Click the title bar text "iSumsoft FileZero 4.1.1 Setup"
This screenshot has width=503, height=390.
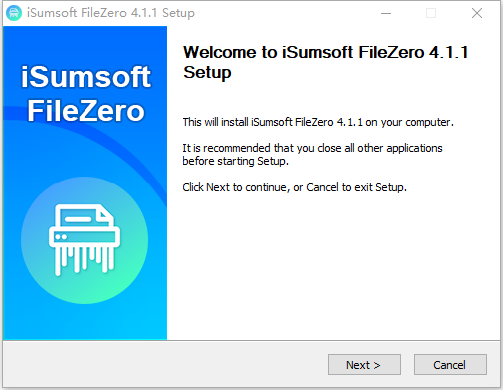[x=111, y=13]
